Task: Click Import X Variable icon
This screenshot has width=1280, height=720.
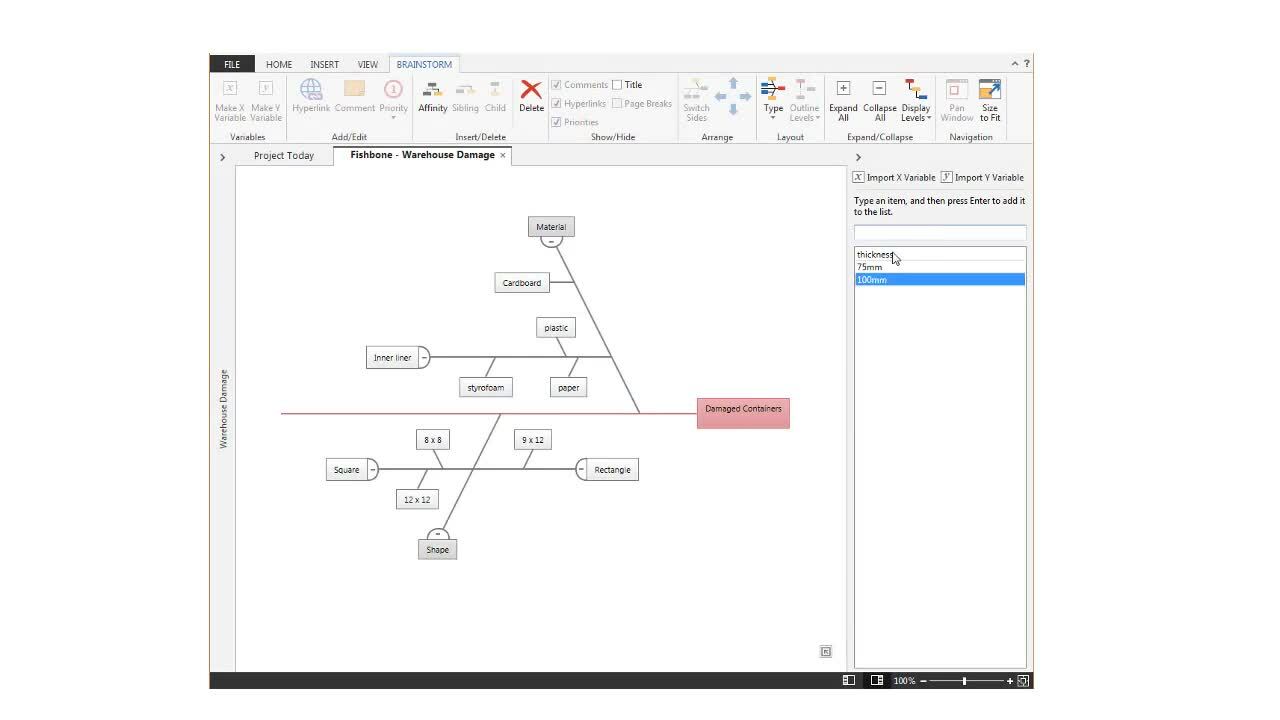Action: [859, 177]
